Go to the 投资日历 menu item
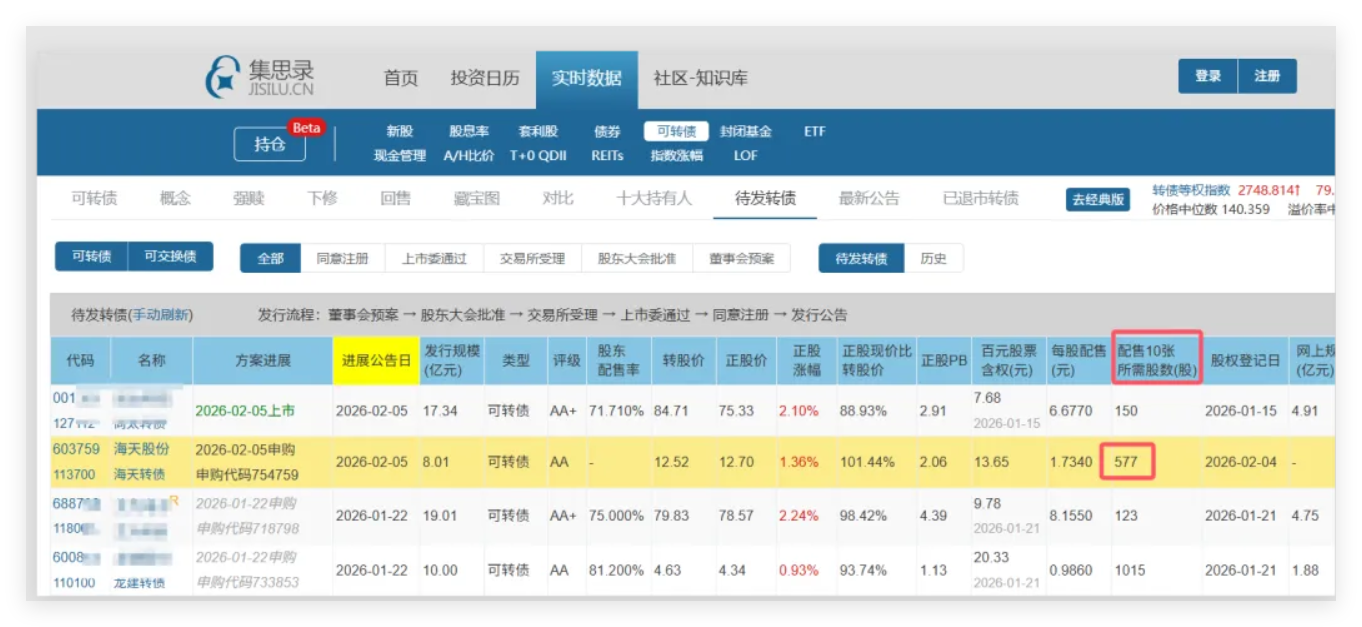This screenshot has width=1362, height=627. [x=485, y=78]
